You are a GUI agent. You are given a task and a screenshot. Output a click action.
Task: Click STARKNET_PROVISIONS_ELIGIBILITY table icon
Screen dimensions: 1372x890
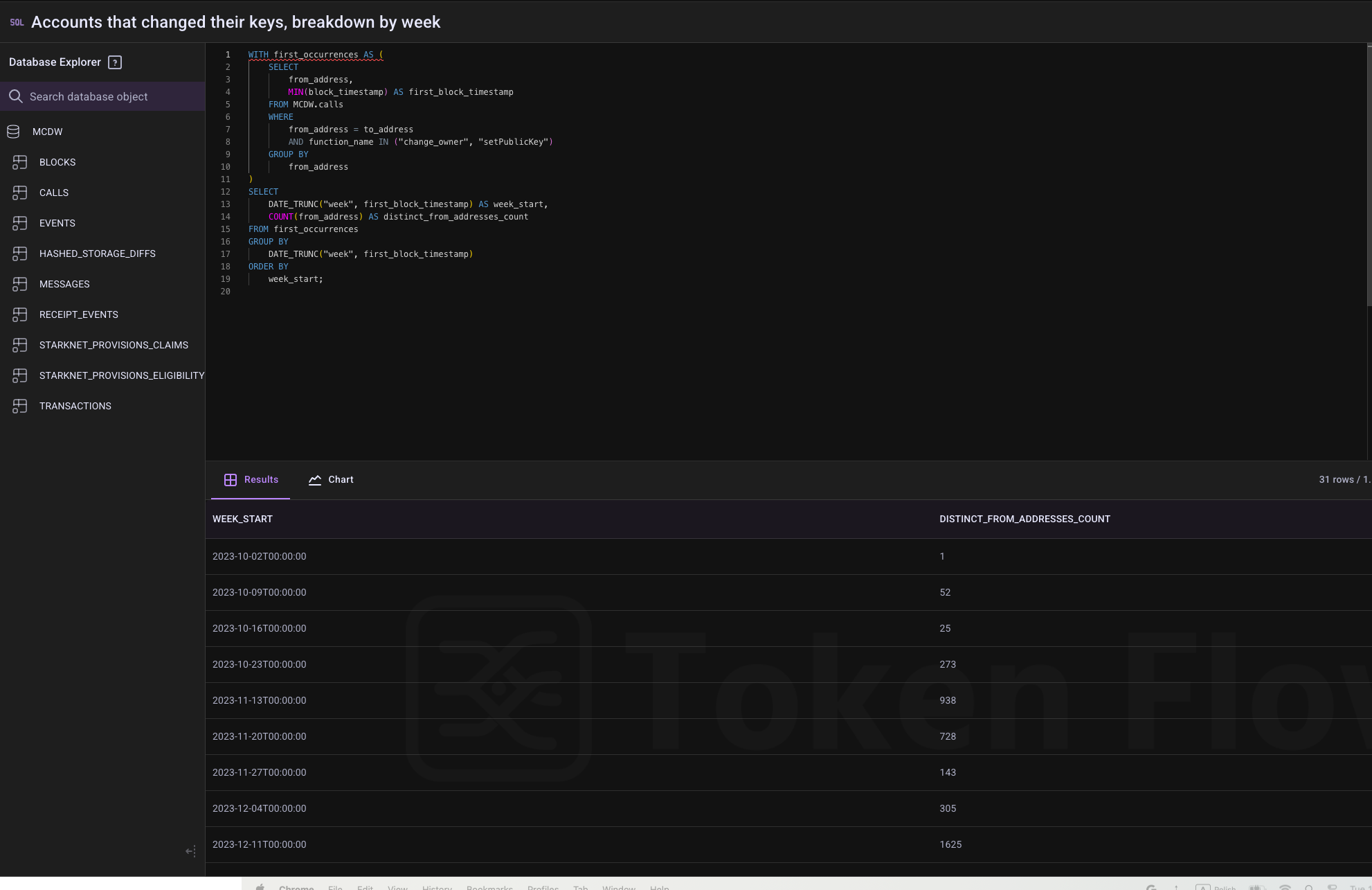[x=18, y=375]
